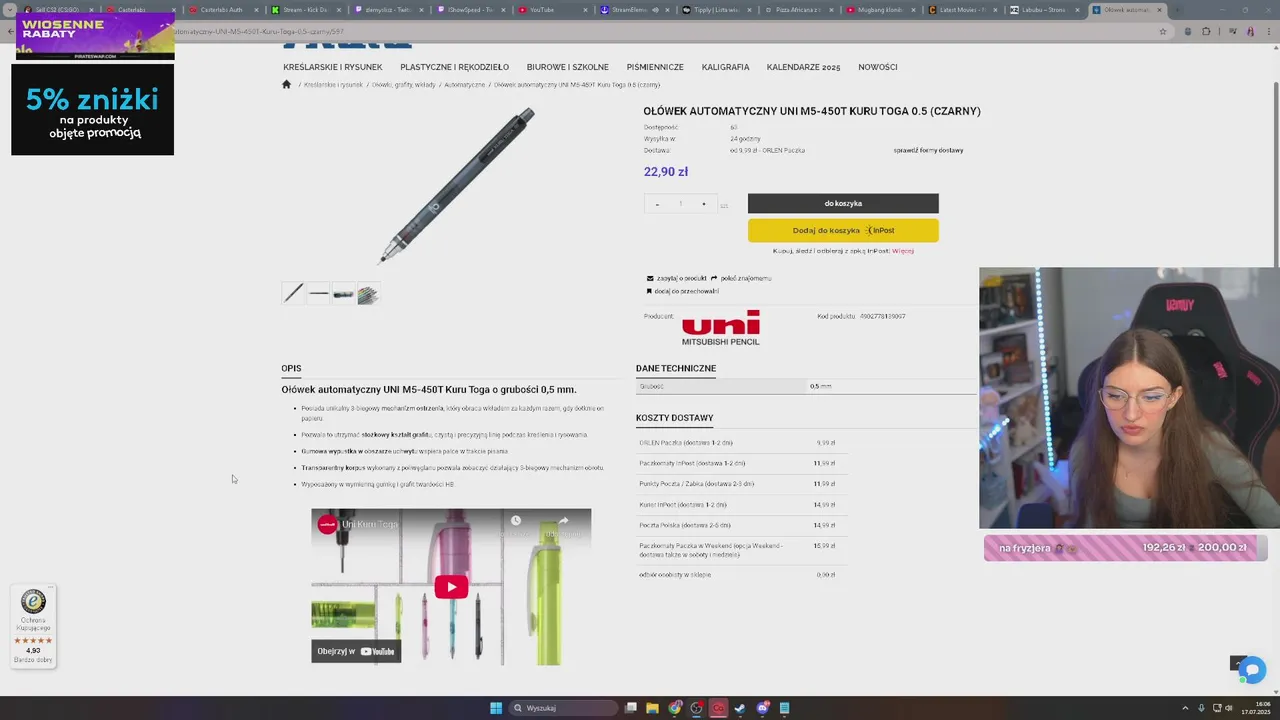1280x720 pixels.
Task: Edit the quantity input field
Action: pos(680,204)
